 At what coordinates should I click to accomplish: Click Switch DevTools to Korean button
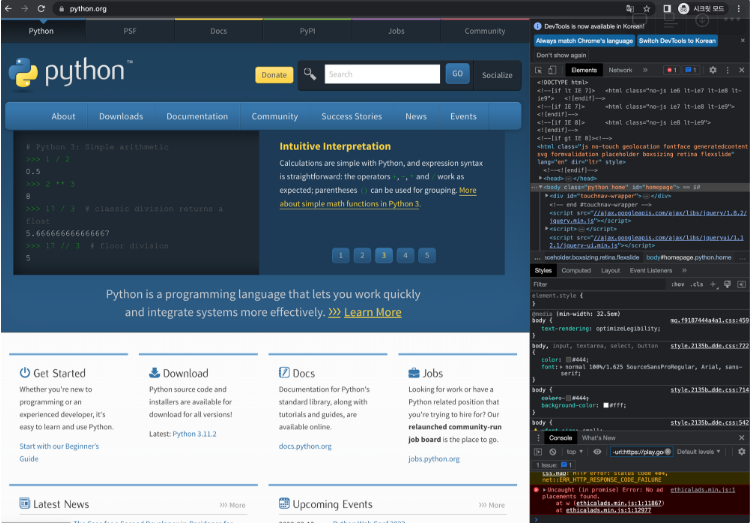[677, 41]
